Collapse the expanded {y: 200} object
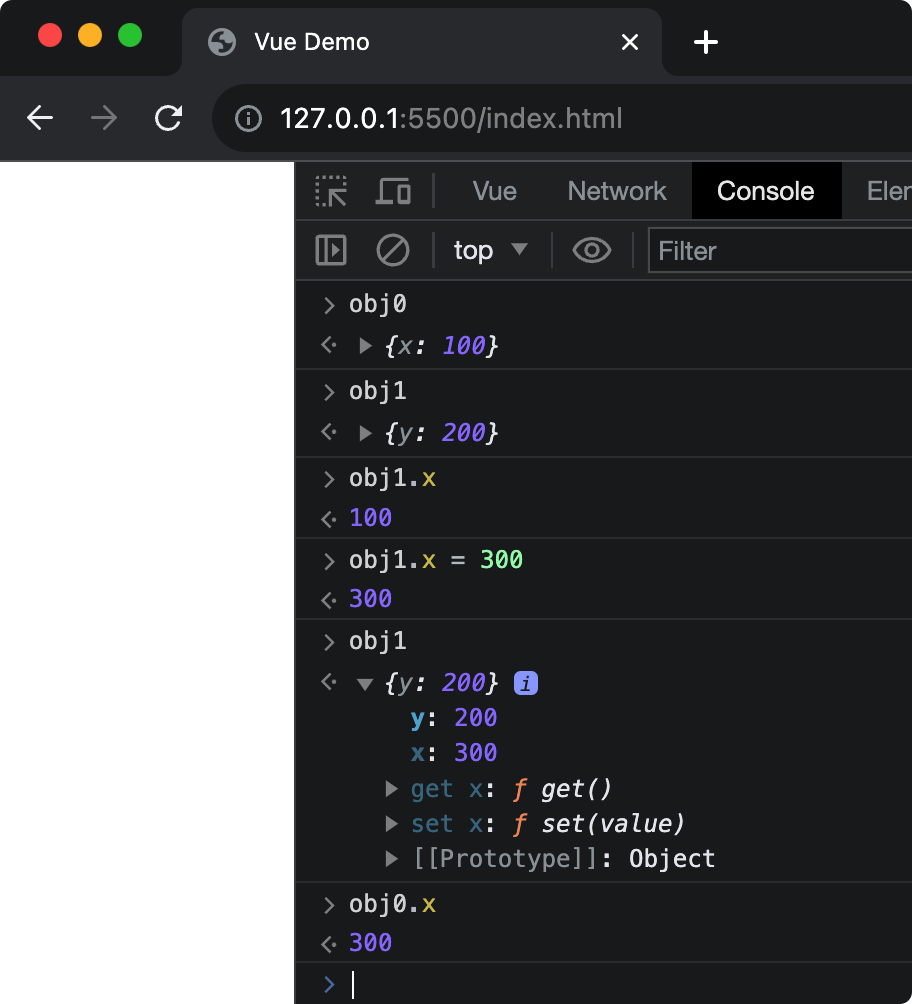The image size is (912, 1004). point(365,684)
